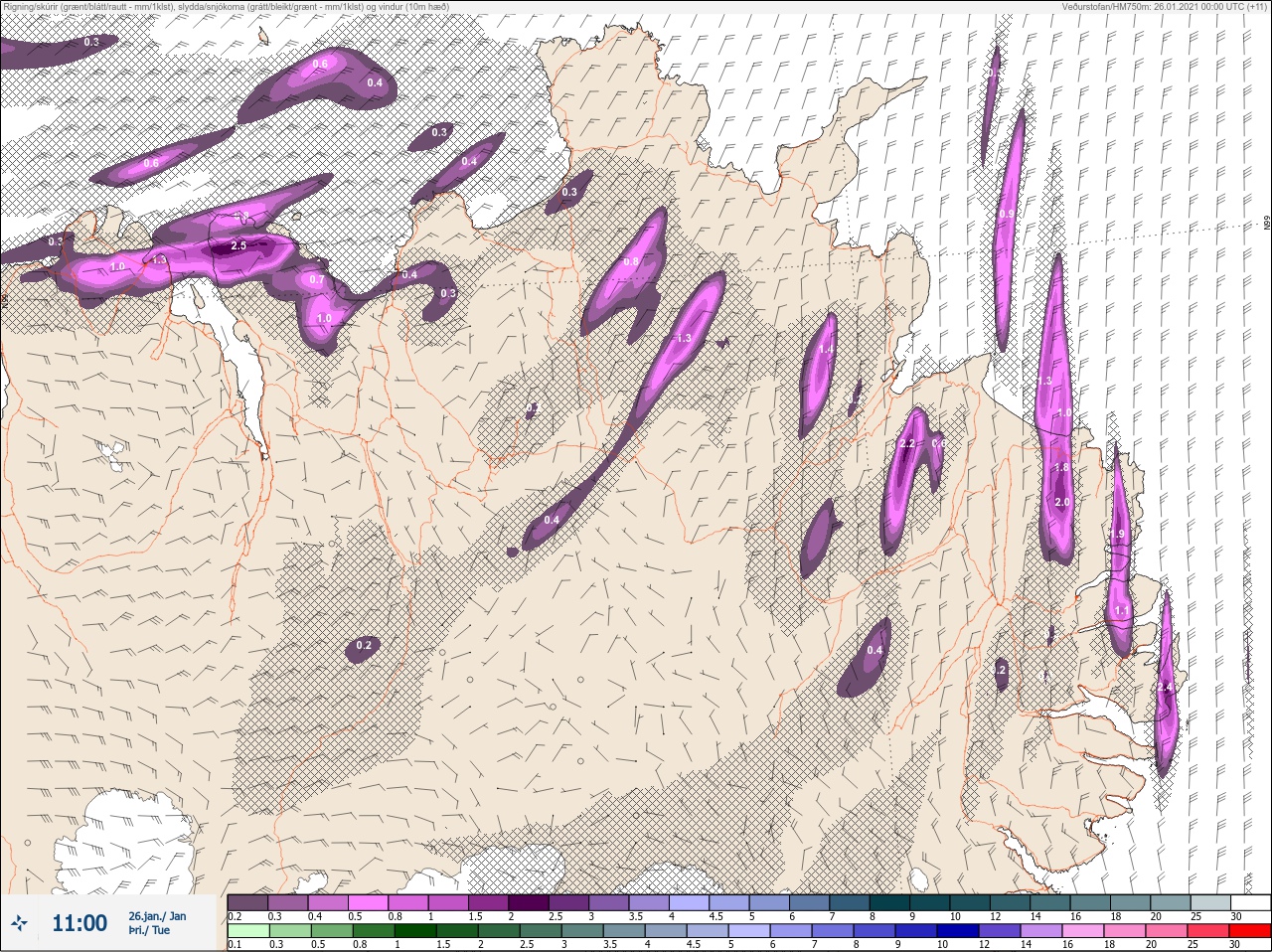Select the 30 red swatch ending the lower legend row
This screenshot has width=1272, height=952.
coord(1250,931)
